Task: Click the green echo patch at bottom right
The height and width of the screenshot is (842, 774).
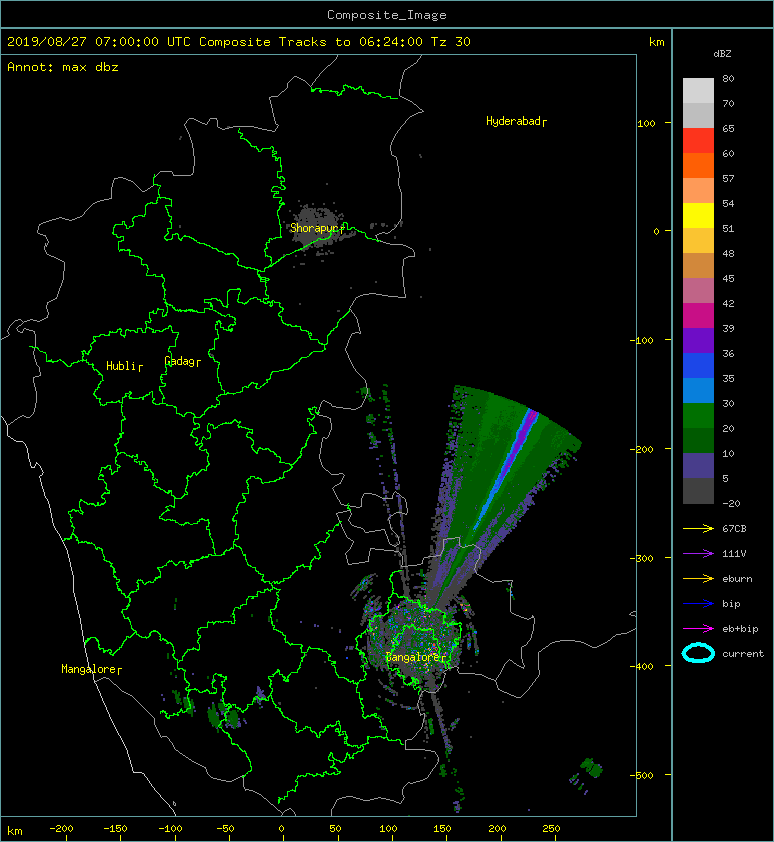Action: 591,768
